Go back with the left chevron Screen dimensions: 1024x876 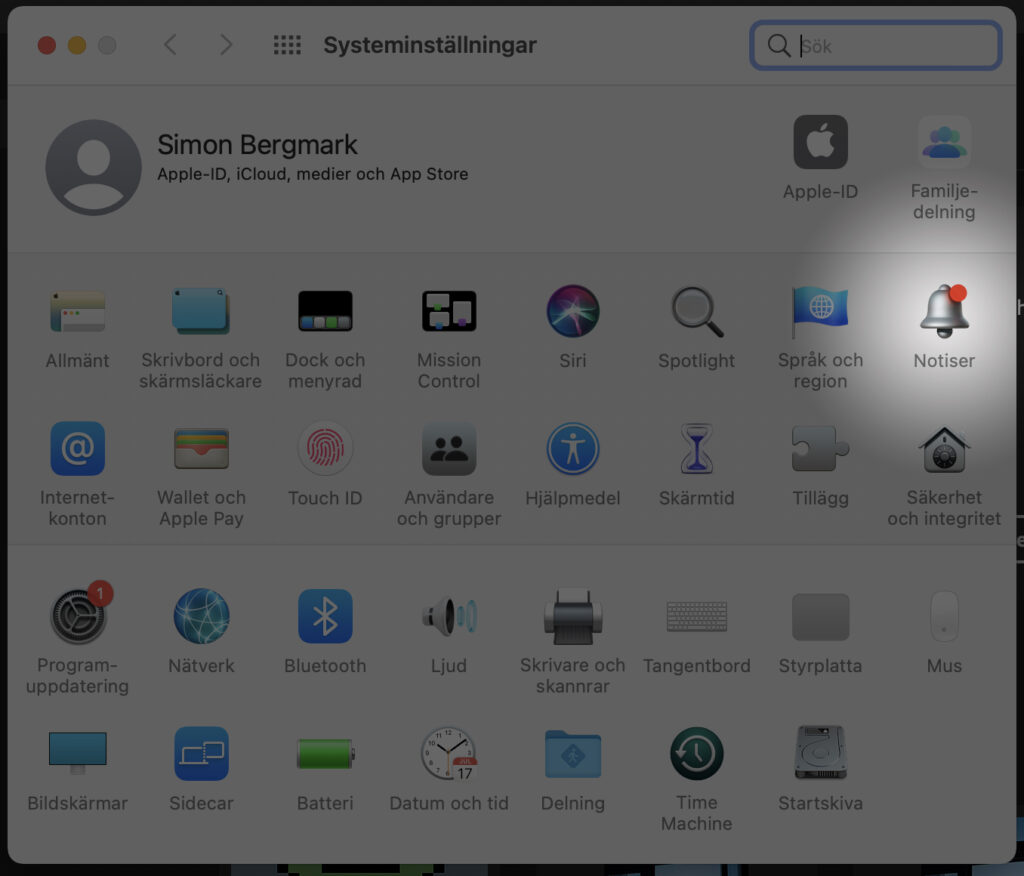point(170,45)
